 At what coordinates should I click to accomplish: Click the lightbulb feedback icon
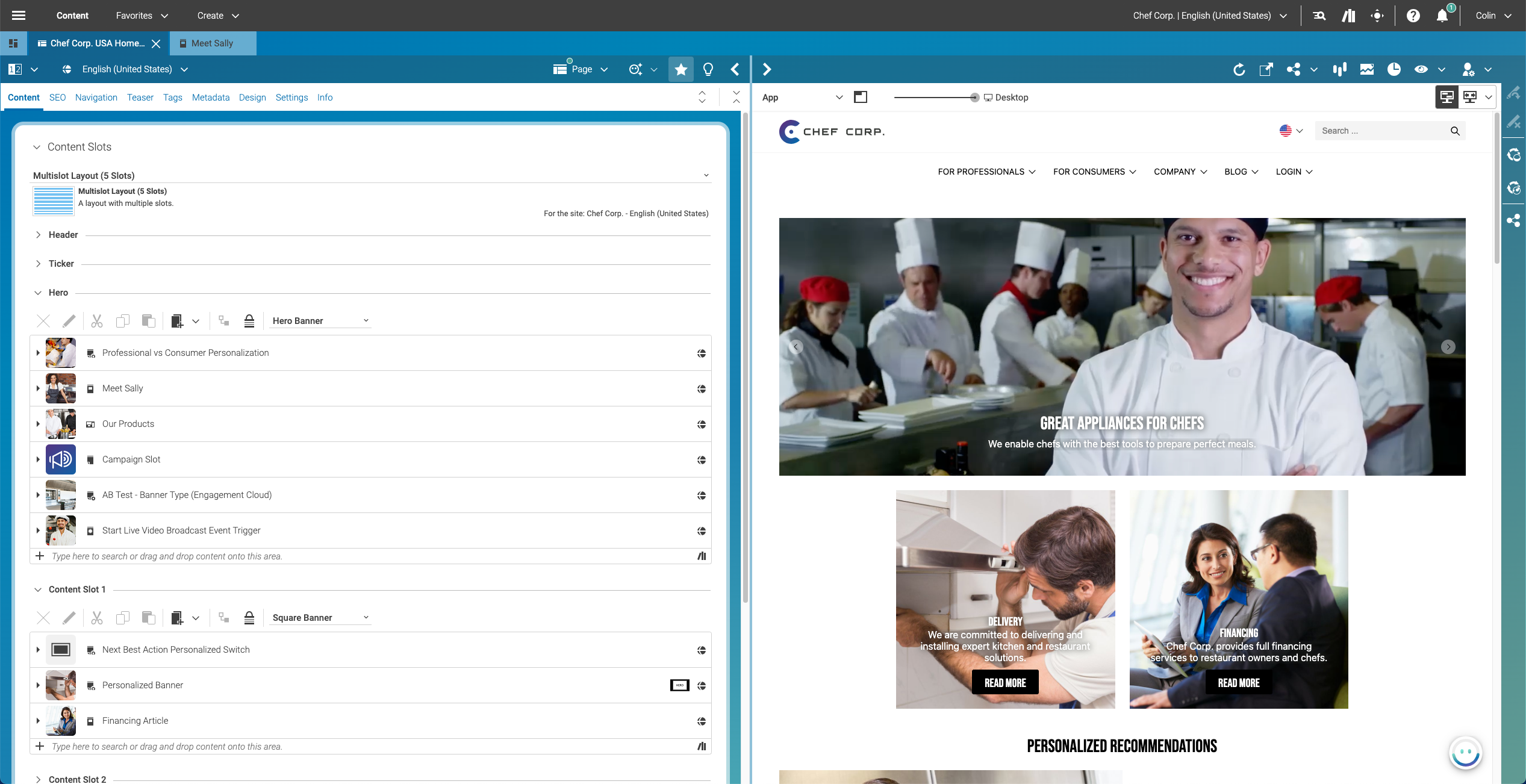click(708, 69)
